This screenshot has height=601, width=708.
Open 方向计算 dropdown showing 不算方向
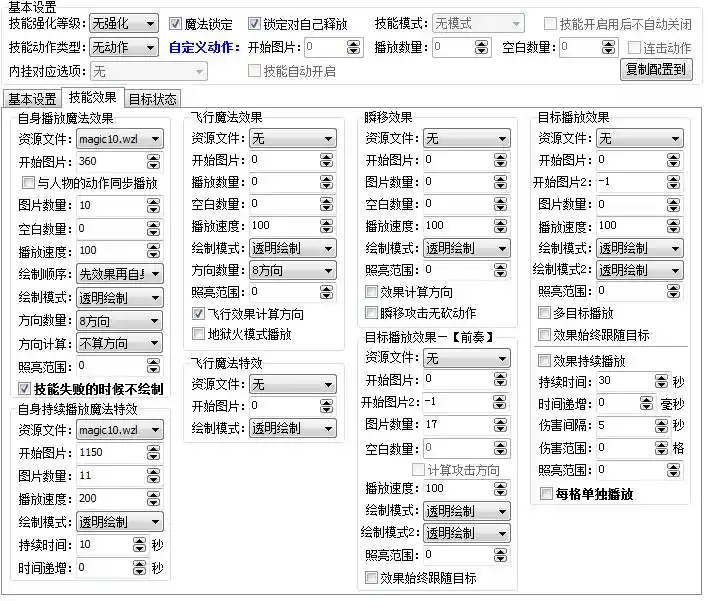pos(120,343)
